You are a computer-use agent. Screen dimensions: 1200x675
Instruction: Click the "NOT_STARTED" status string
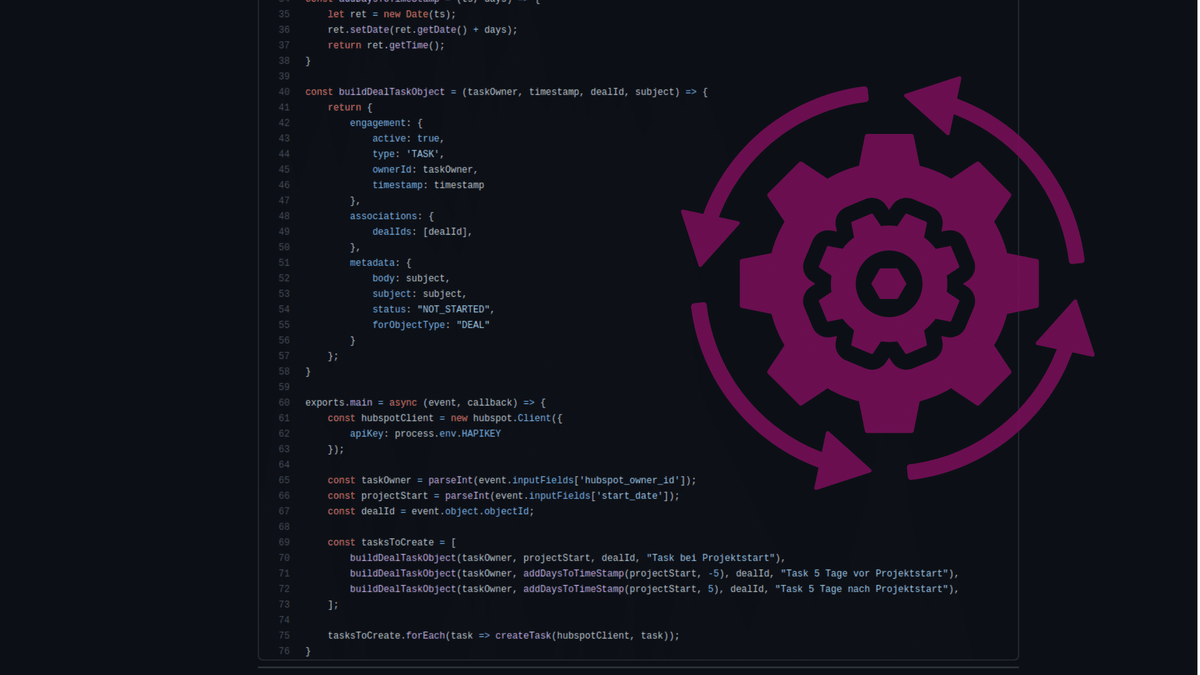click(x=454, y=309)
